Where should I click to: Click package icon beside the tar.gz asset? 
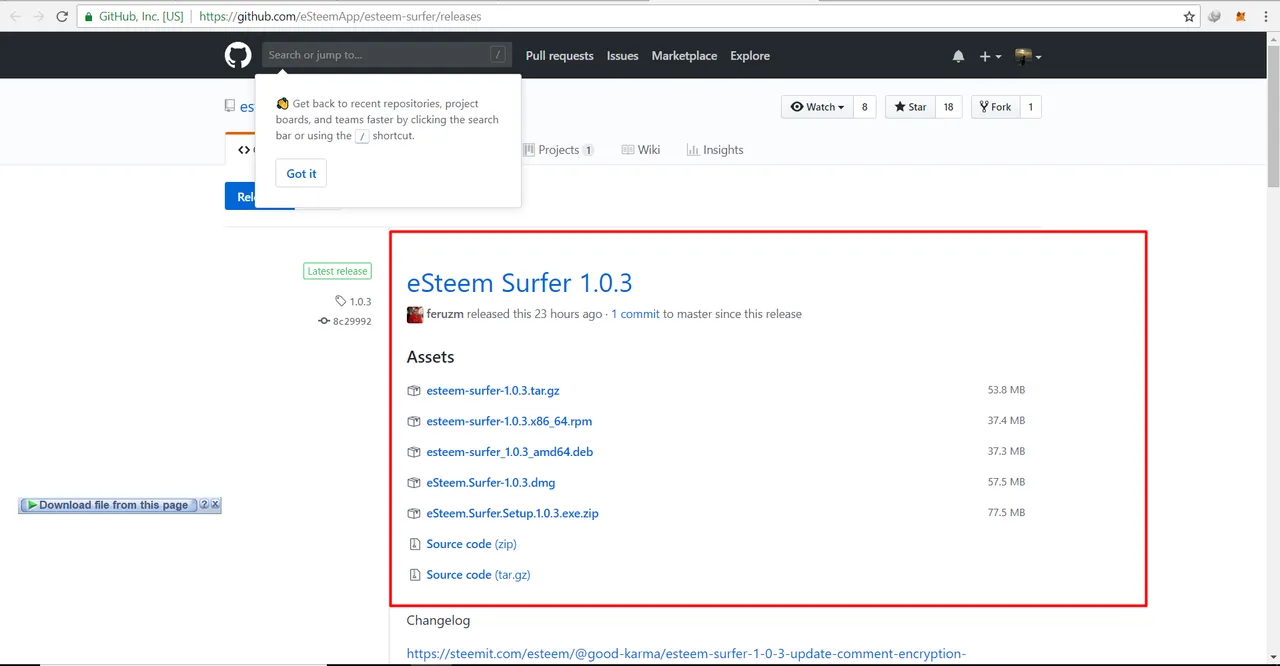[414, 391]
